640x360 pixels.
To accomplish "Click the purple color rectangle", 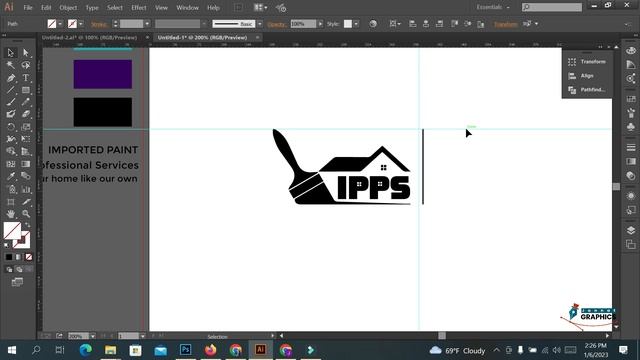I will [x=103, y=74].
